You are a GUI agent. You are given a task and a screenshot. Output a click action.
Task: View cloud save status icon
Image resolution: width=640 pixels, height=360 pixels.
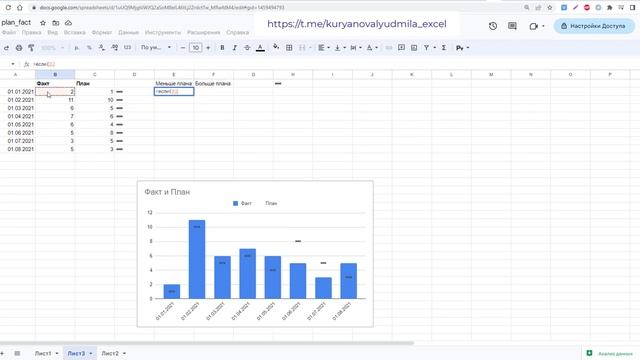tap(68, 23)
